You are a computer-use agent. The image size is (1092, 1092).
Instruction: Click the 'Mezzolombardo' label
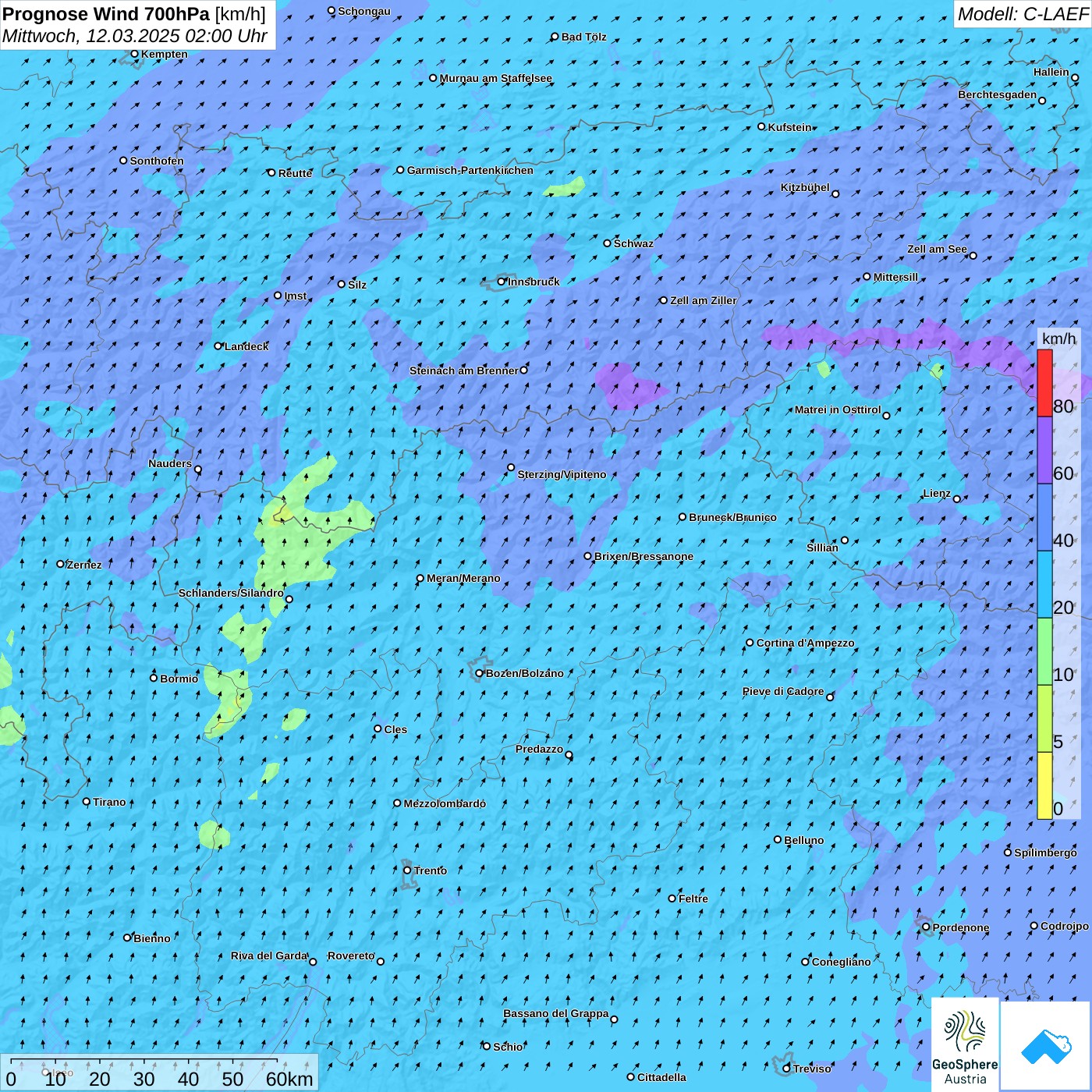(x=445, y=803)
